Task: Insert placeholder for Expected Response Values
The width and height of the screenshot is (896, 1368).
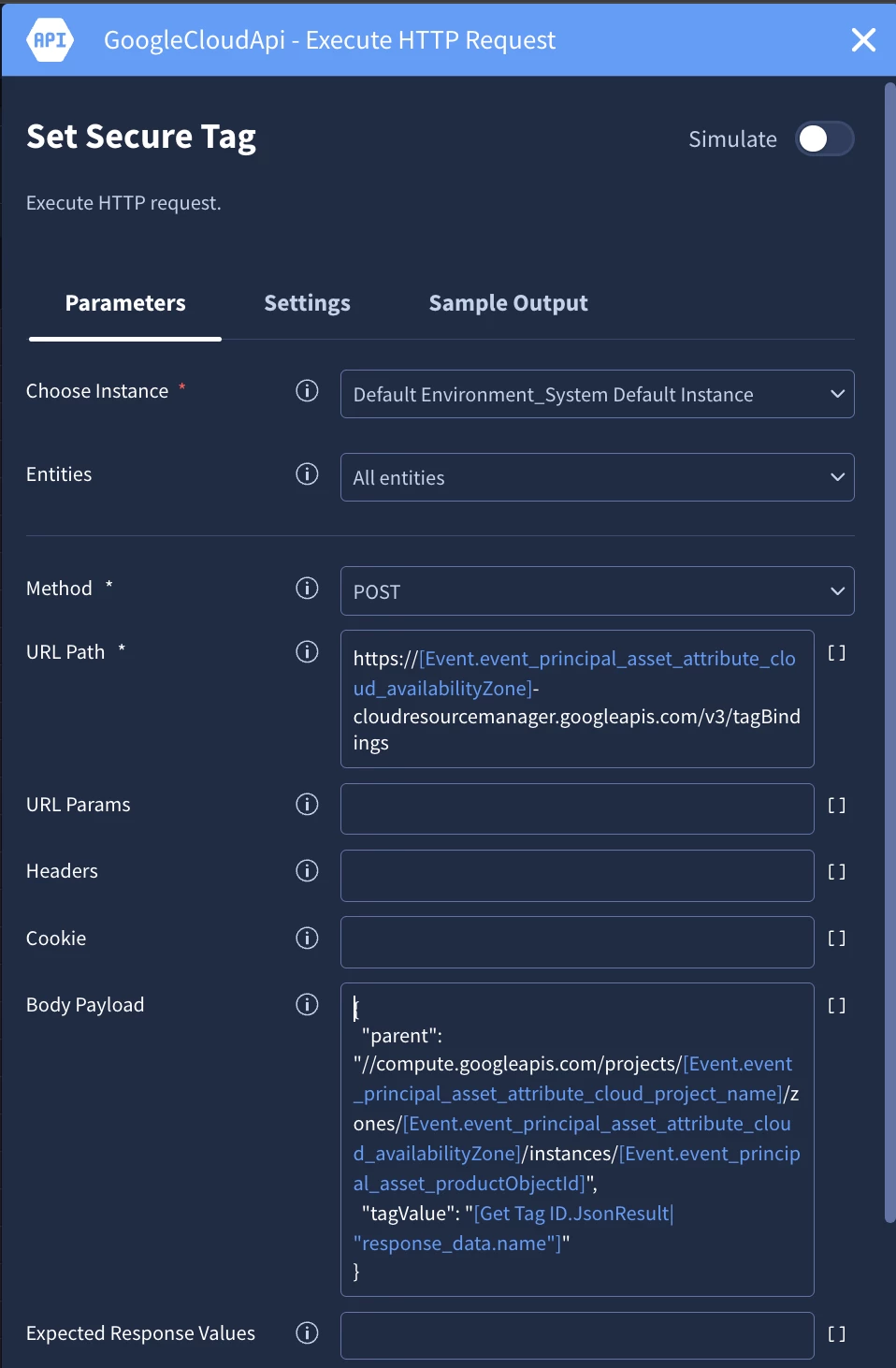Action: click(x=837, y=1333)
